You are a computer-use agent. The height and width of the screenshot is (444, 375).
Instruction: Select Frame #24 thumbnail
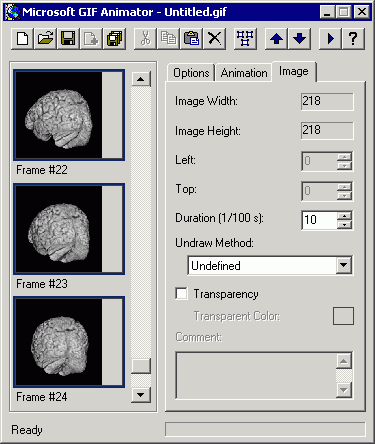click(x=69, y=342)
